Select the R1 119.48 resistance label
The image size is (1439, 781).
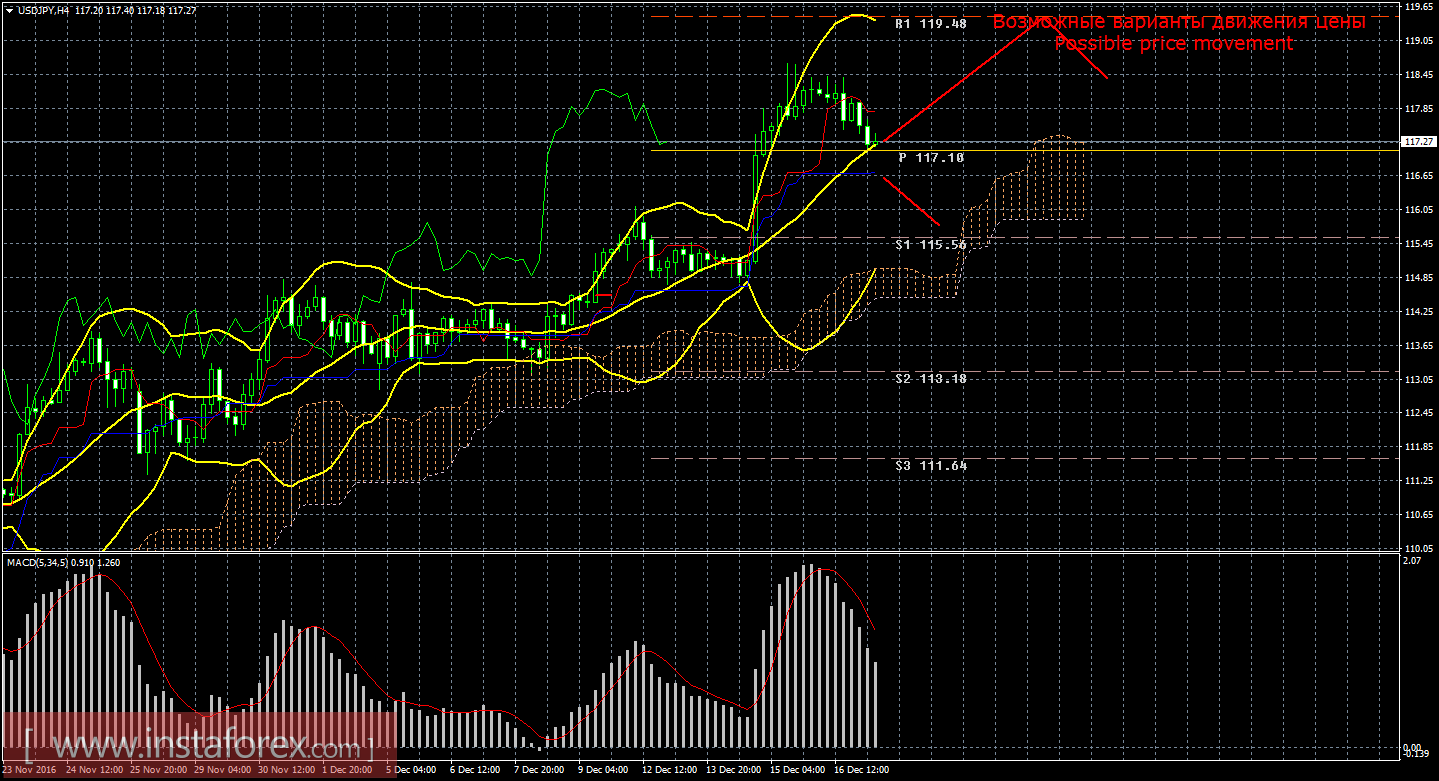930,23
